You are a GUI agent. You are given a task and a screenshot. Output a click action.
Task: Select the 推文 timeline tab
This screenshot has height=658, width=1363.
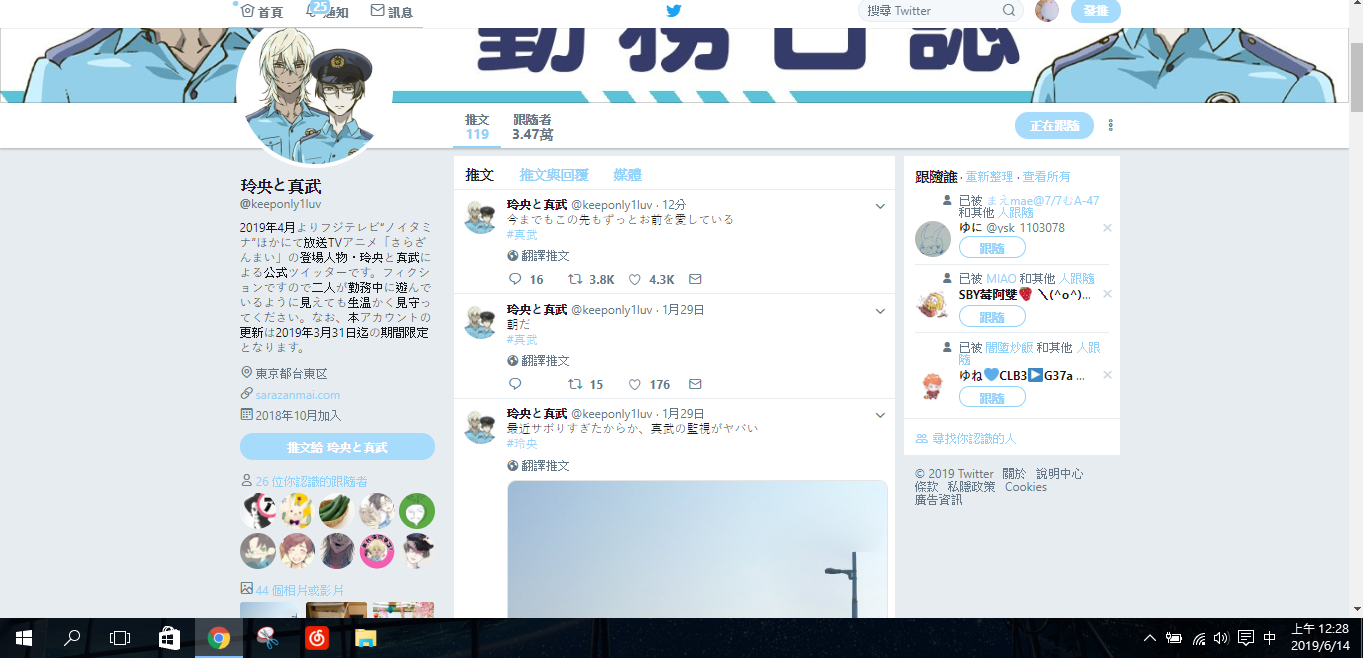[x=480, y=175]
